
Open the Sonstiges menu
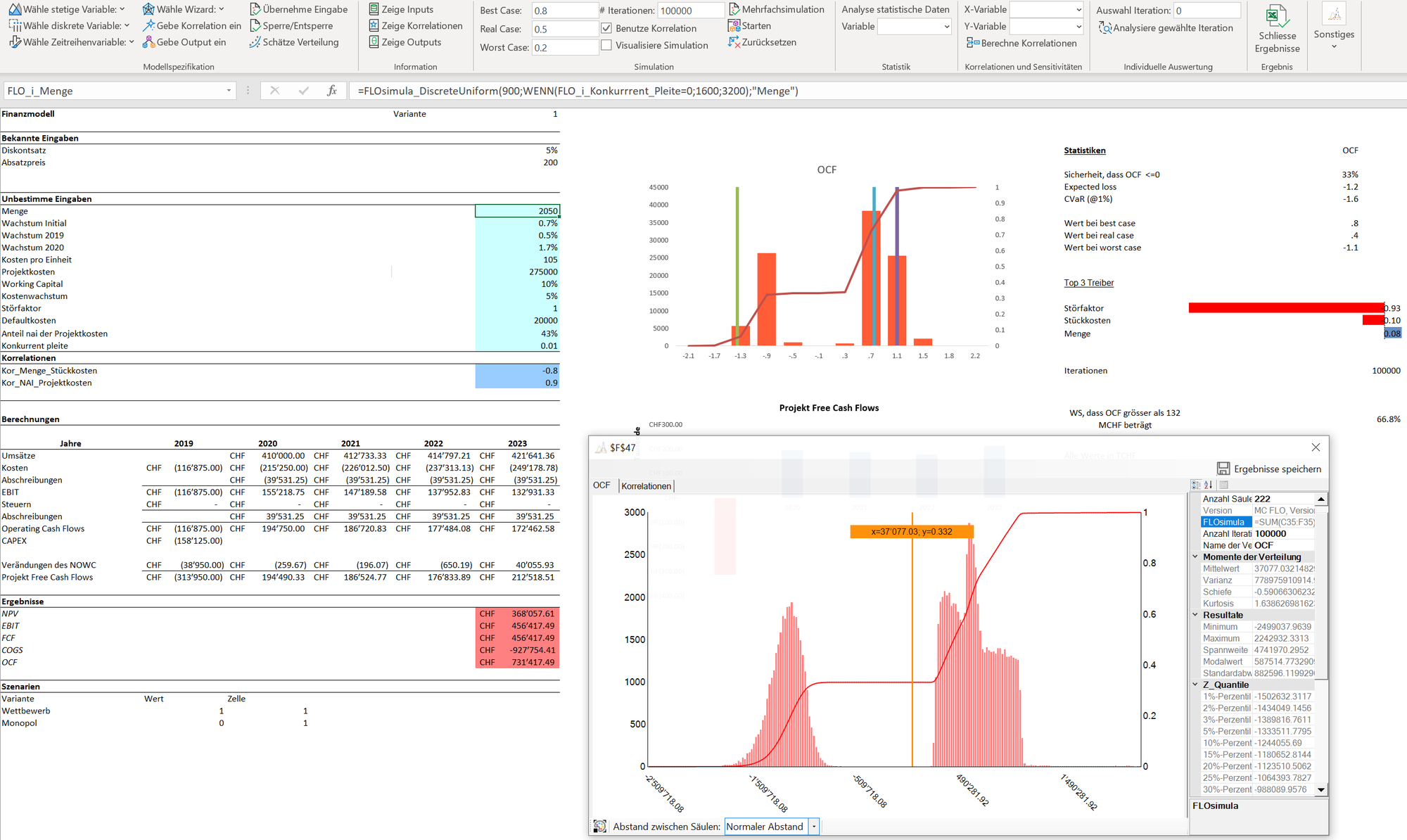(x=1334, y=28)
